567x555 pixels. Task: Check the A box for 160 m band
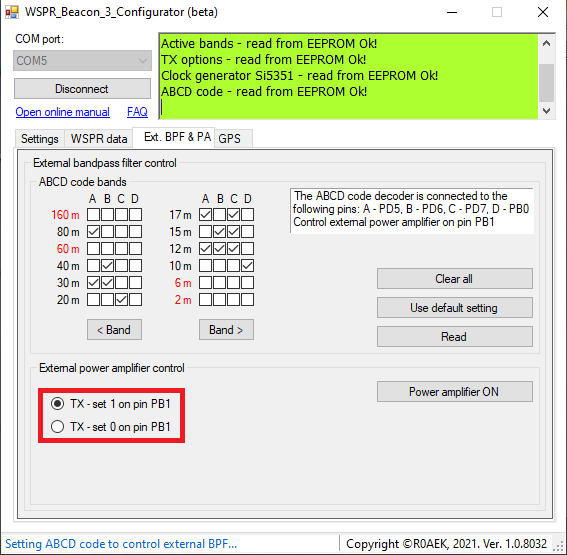click(x=93, y=214)
